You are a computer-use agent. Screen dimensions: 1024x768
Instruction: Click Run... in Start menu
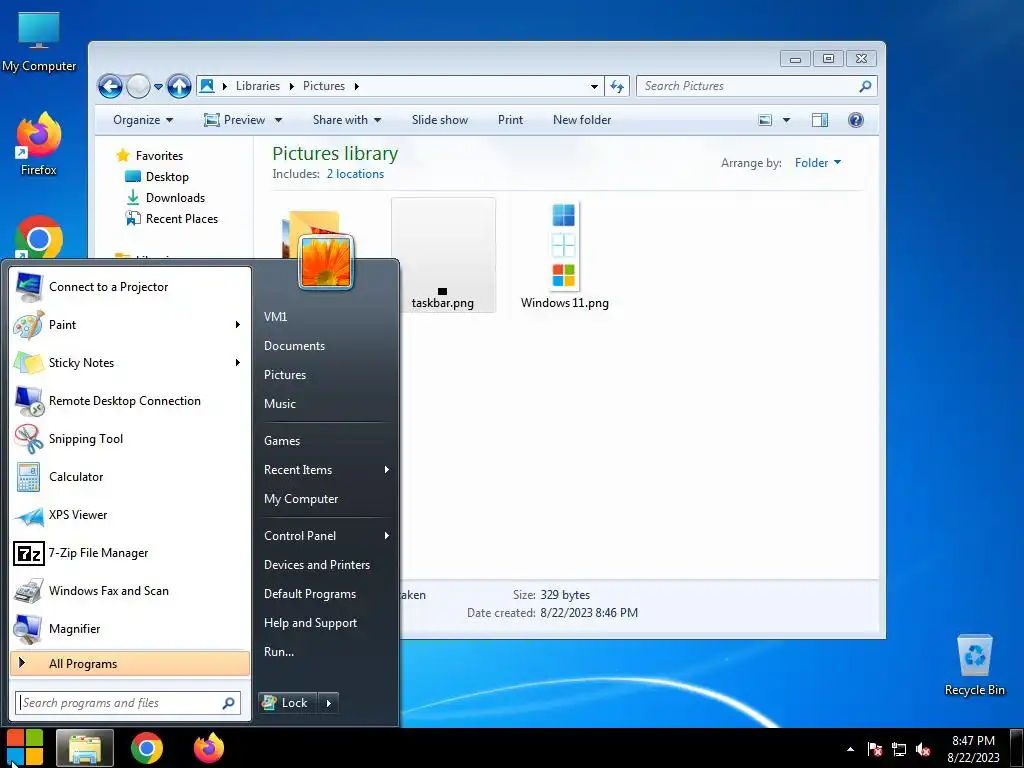[279, 652]
